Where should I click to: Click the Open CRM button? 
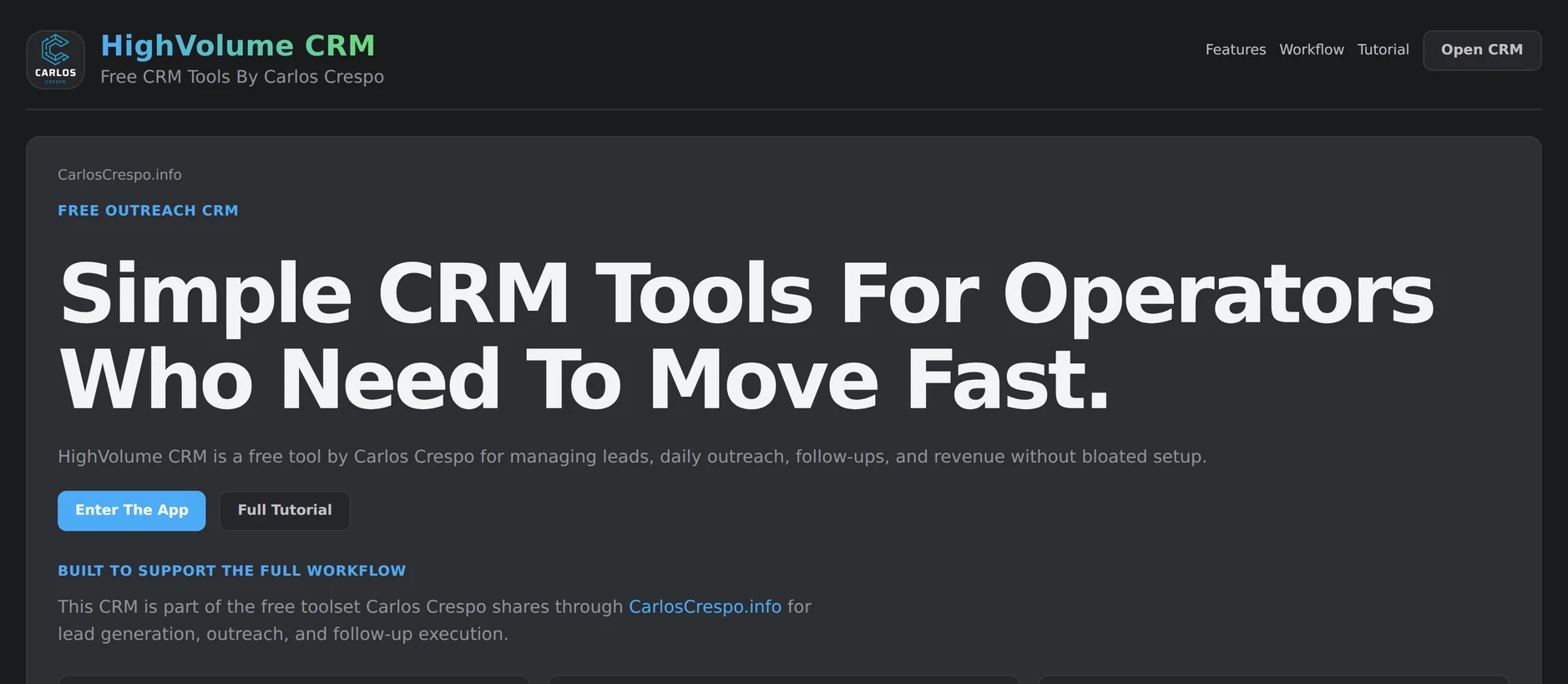(1481, 50)
